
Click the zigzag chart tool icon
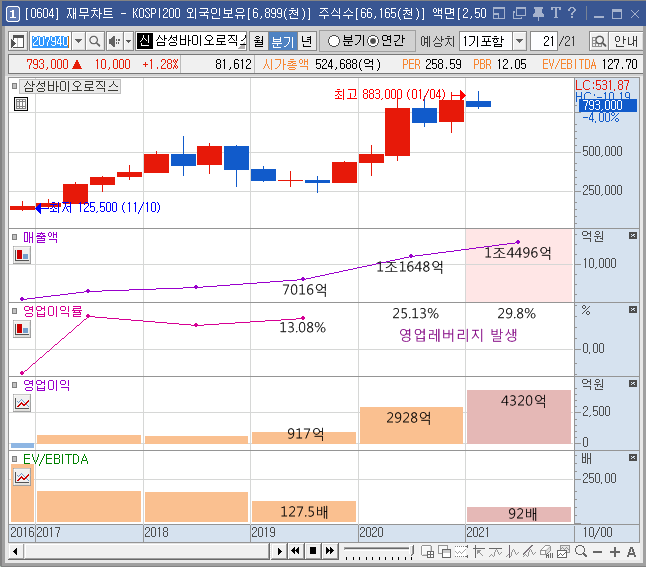(x=512, y=552)
